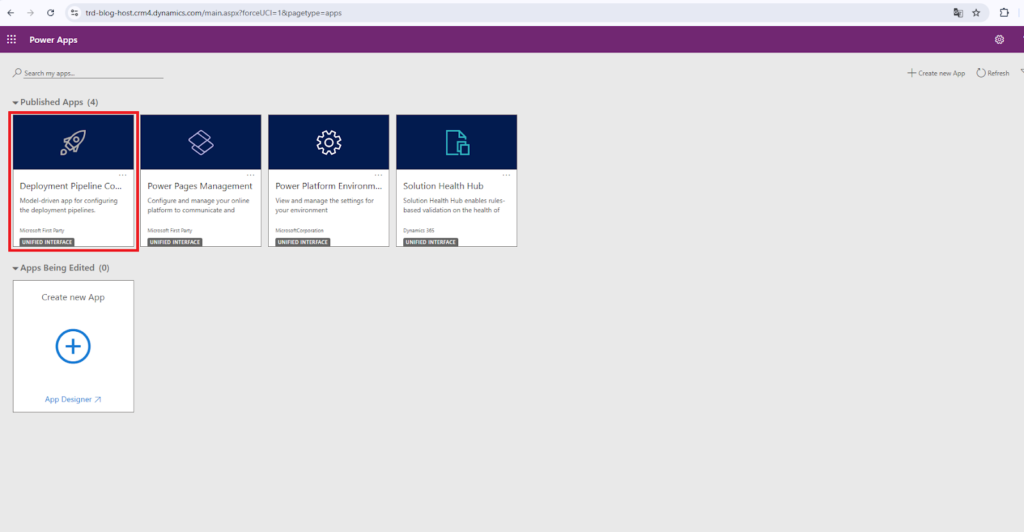1024x532 pixels.
Task: Open more options on Deployment Pipeline tile
Action: [123, 174]
